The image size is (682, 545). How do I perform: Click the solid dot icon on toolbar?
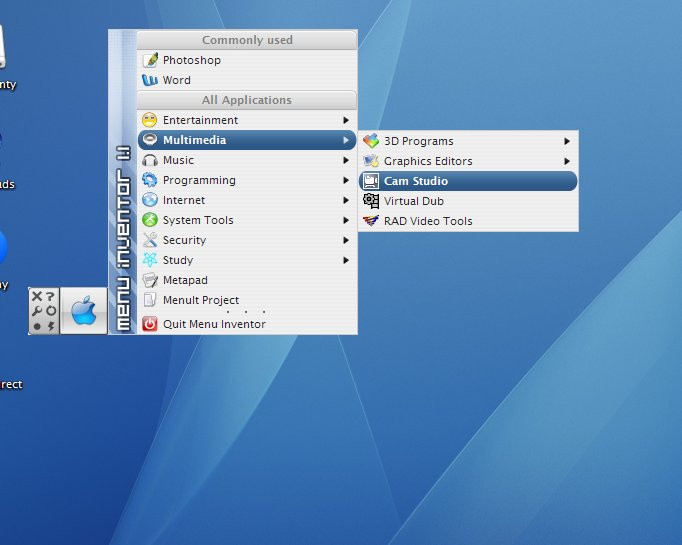[x=37, y=326]
